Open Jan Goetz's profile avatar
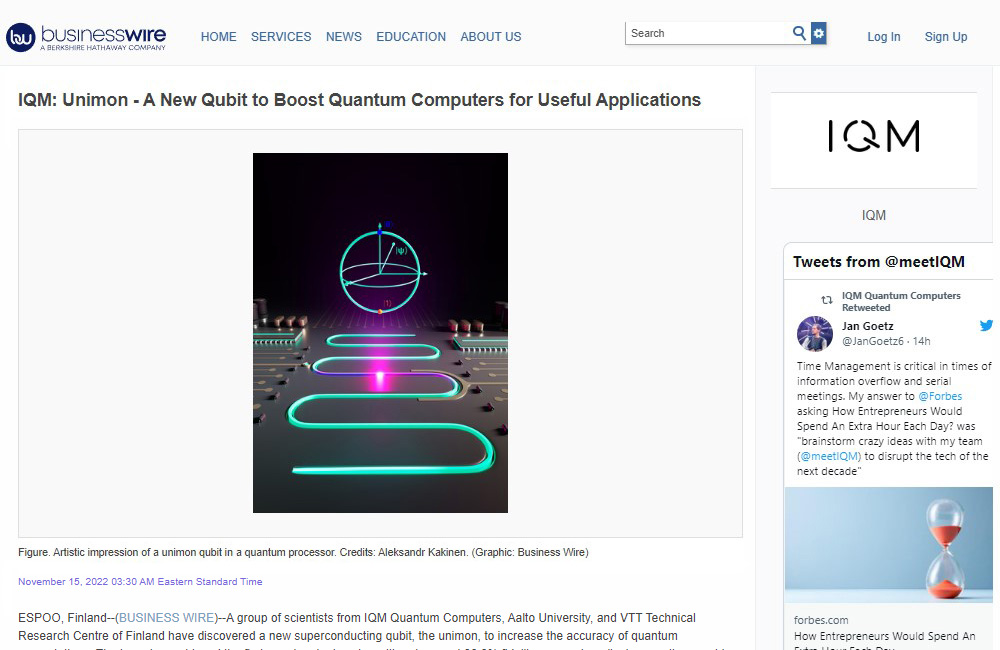 tap(814, 334)
